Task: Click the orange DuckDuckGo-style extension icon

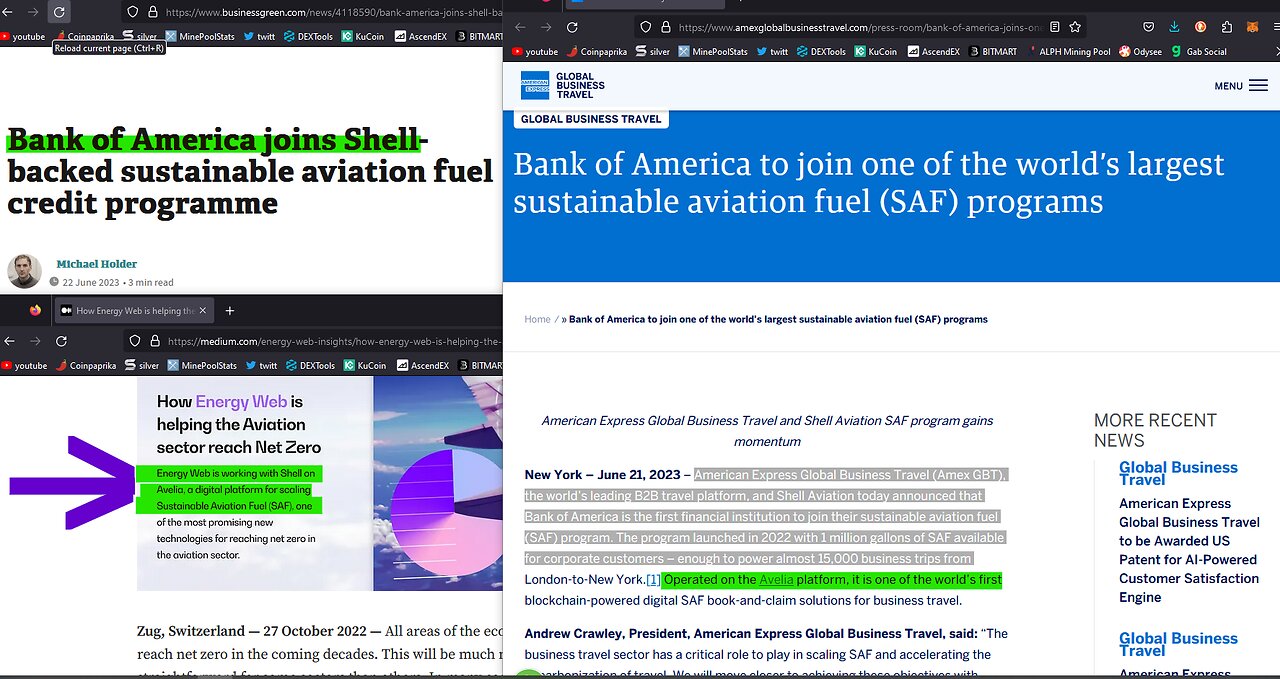Action: click(1200, 27)
